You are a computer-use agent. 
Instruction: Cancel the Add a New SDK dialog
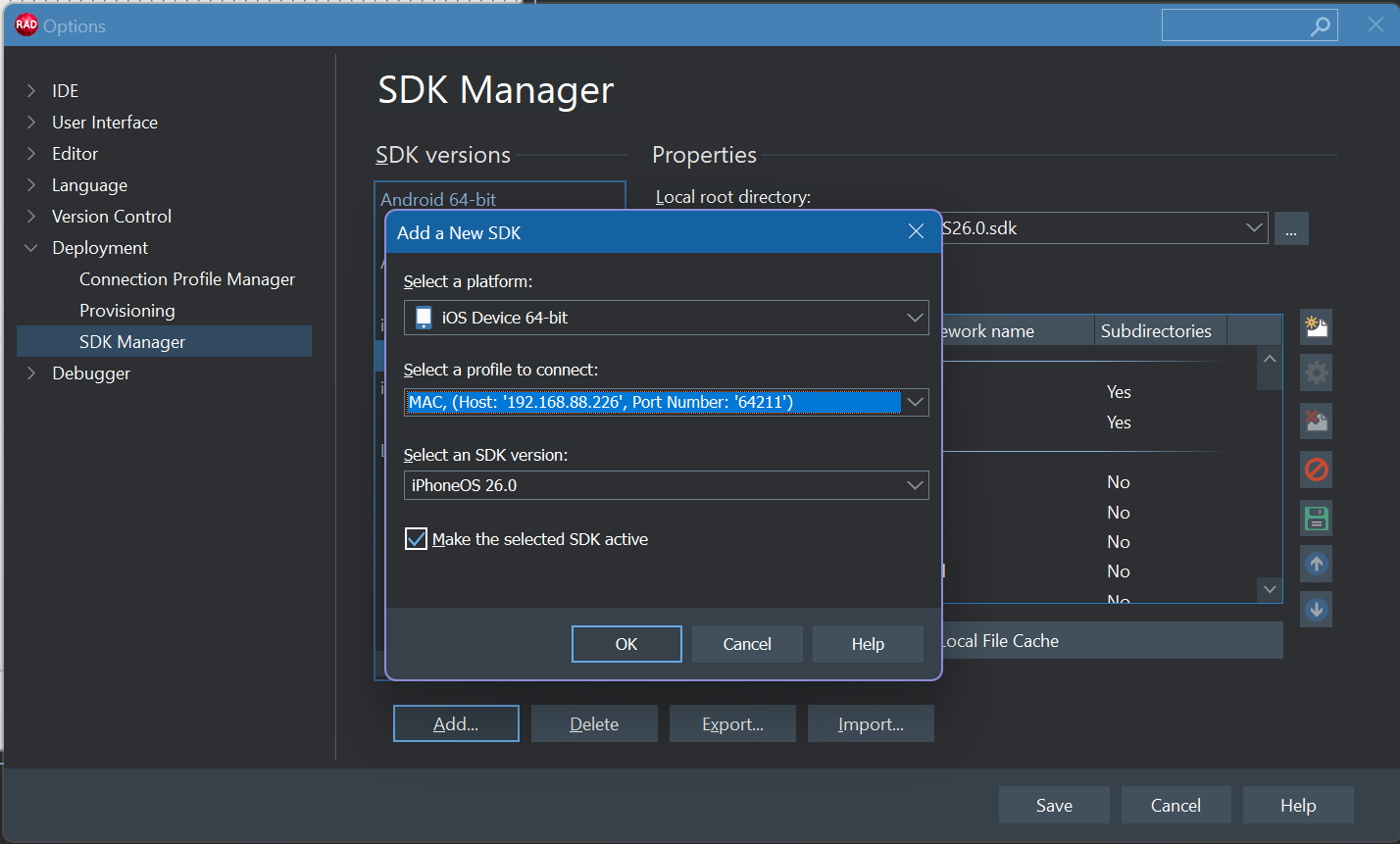[747, 644]
